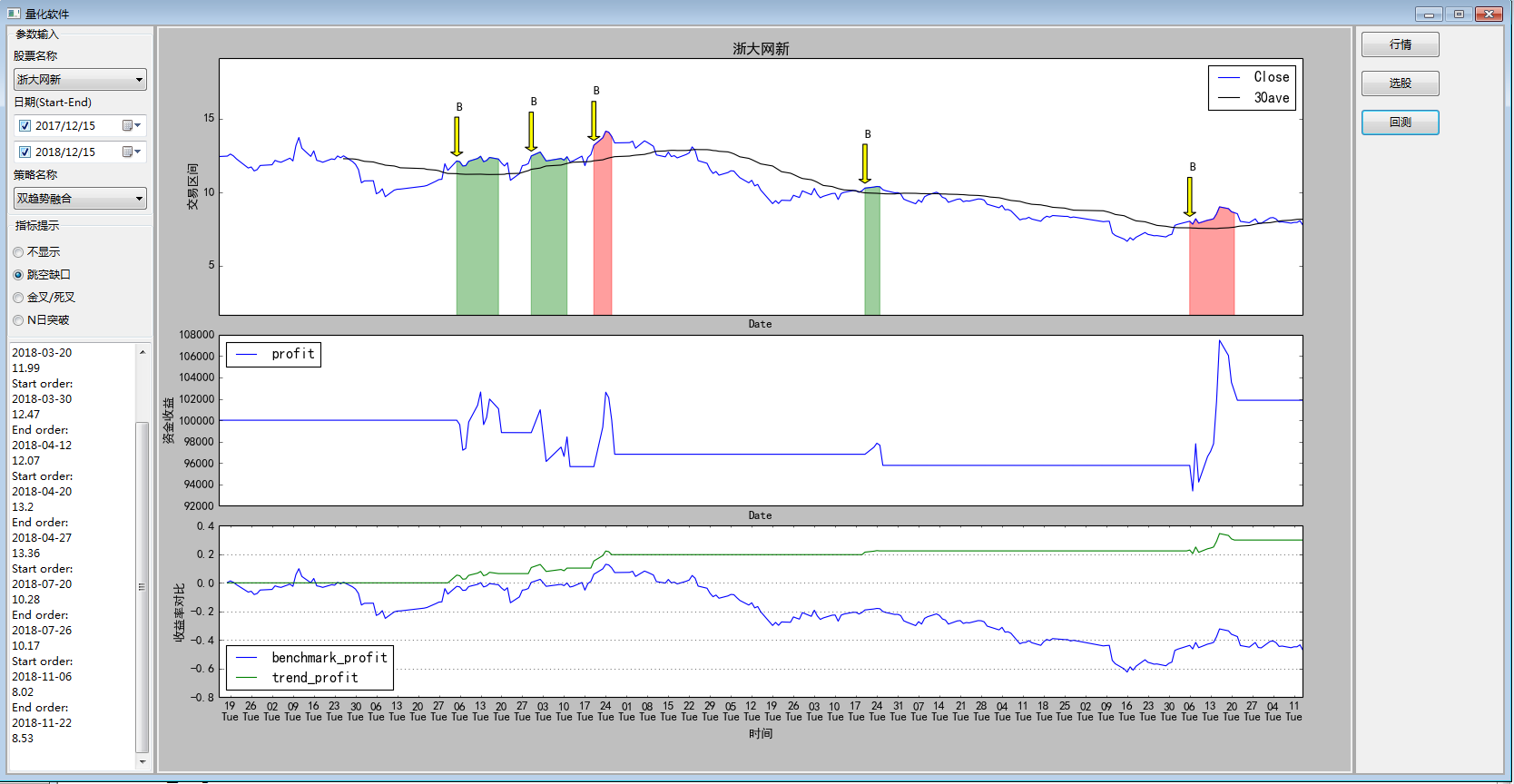
Task: Select log value 8.53
Action: click(23, 739)
